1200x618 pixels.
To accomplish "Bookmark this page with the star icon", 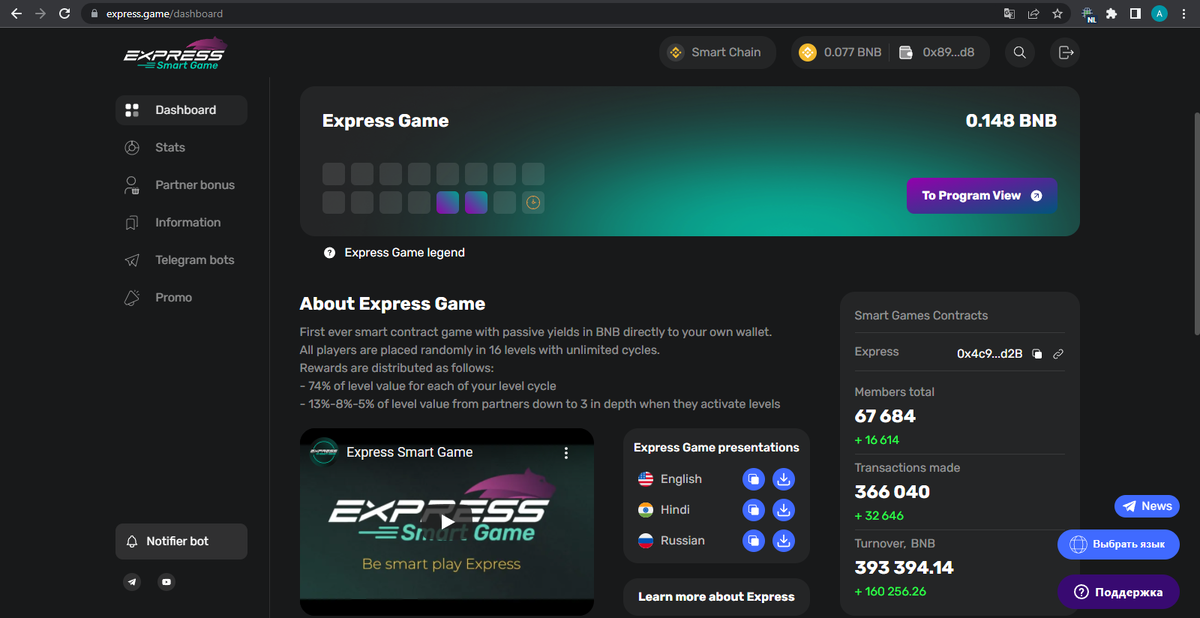I will 1057,14.
